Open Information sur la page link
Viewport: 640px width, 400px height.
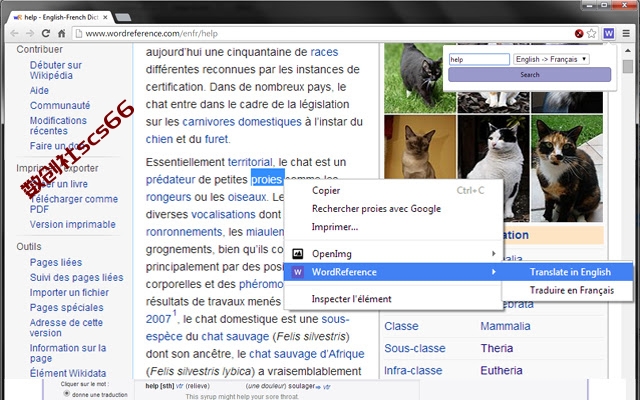pyautogui.click(x=68, y=353)
